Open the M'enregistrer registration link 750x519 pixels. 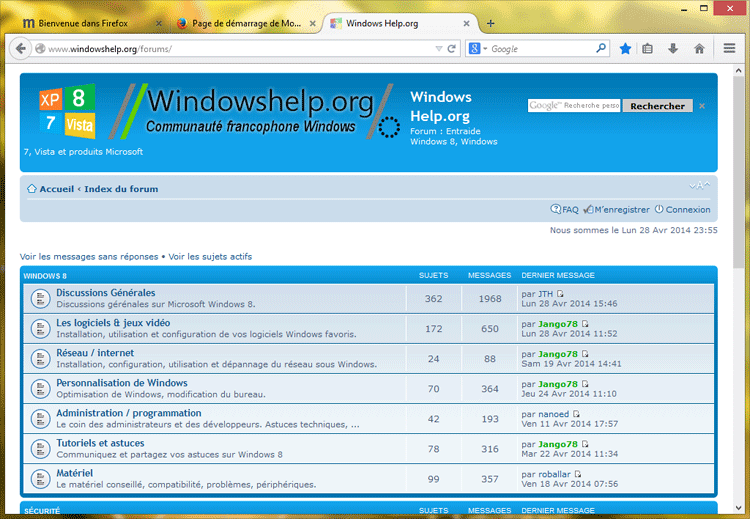tap(621, 210)
